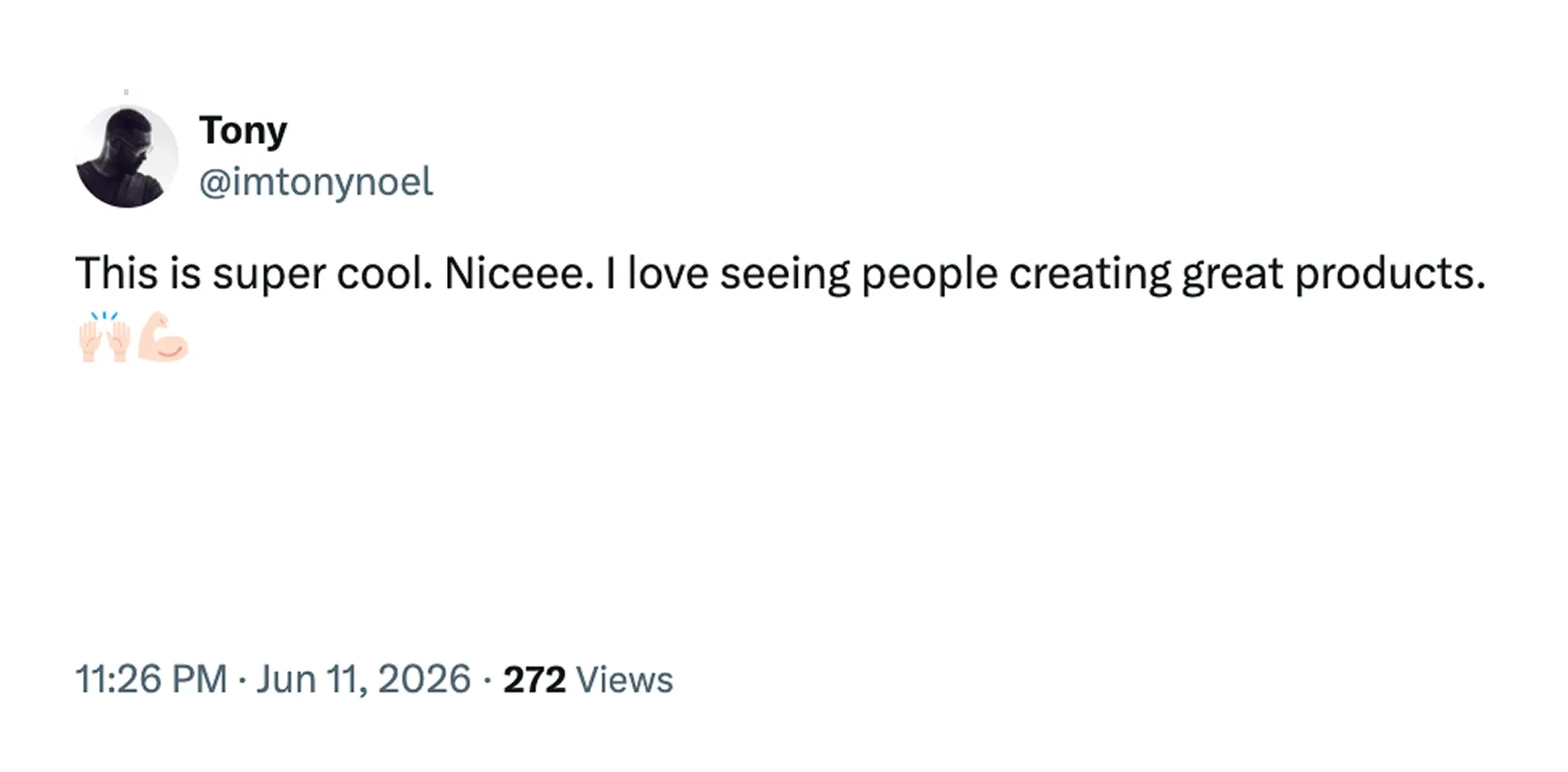Click the bold 272 view count

pos(534,680)
